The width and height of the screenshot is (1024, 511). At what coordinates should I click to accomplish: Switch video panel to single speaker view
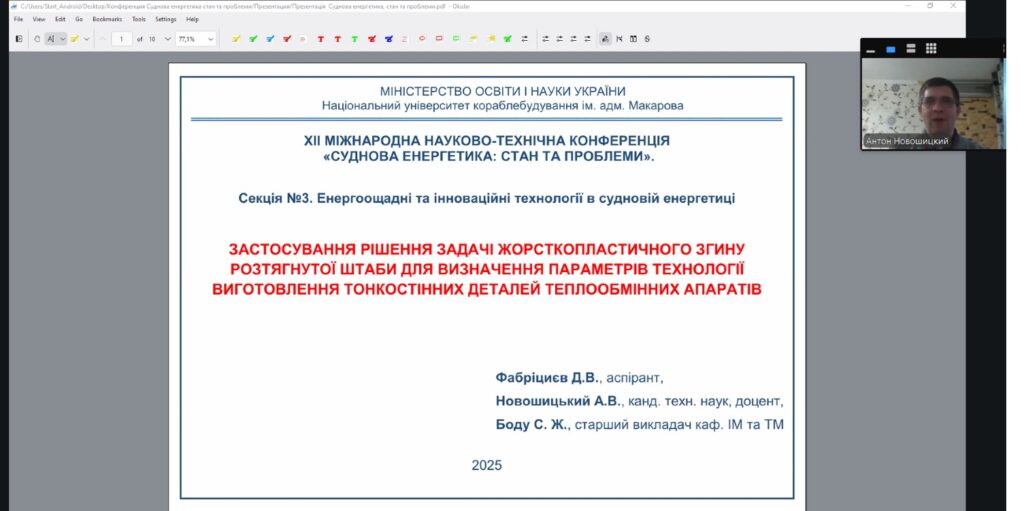point(890,48)
